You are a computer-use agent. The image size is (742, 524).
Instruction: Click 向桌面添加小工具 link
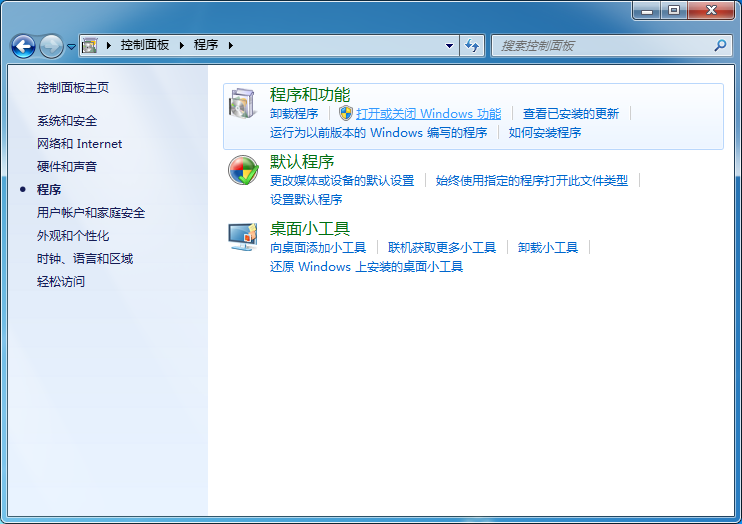318,247
